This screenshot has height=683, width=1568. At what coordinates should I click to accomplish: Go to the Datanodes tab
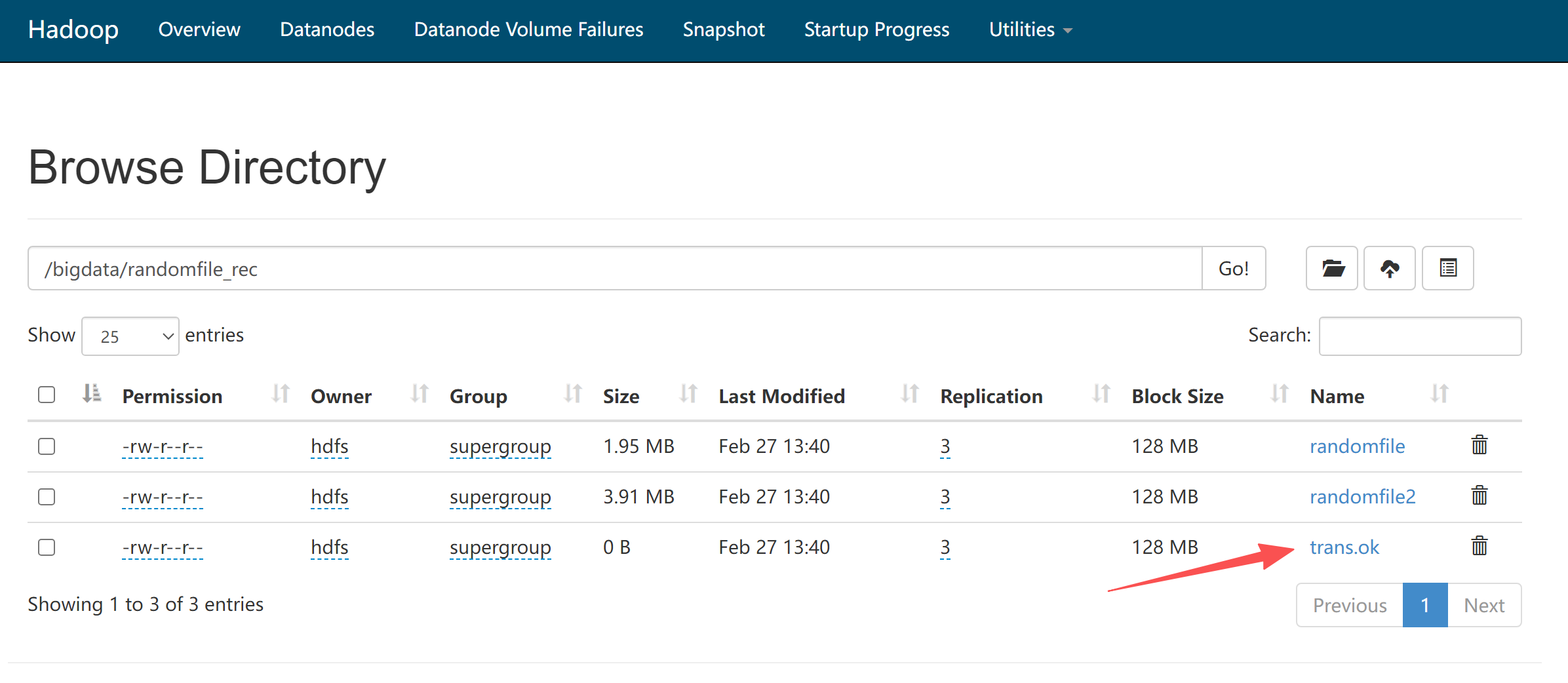coord(327,29)
